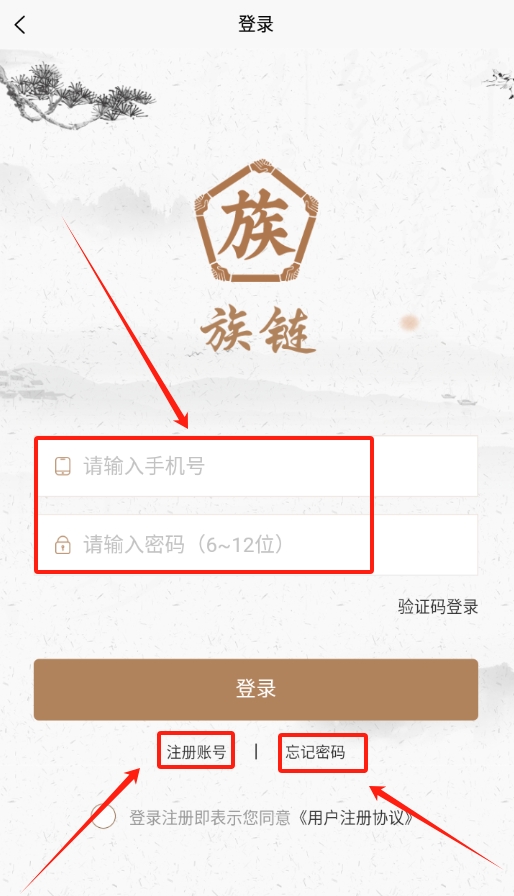
Task: Click the lock icon in the password field
Action: coord(63,545)
